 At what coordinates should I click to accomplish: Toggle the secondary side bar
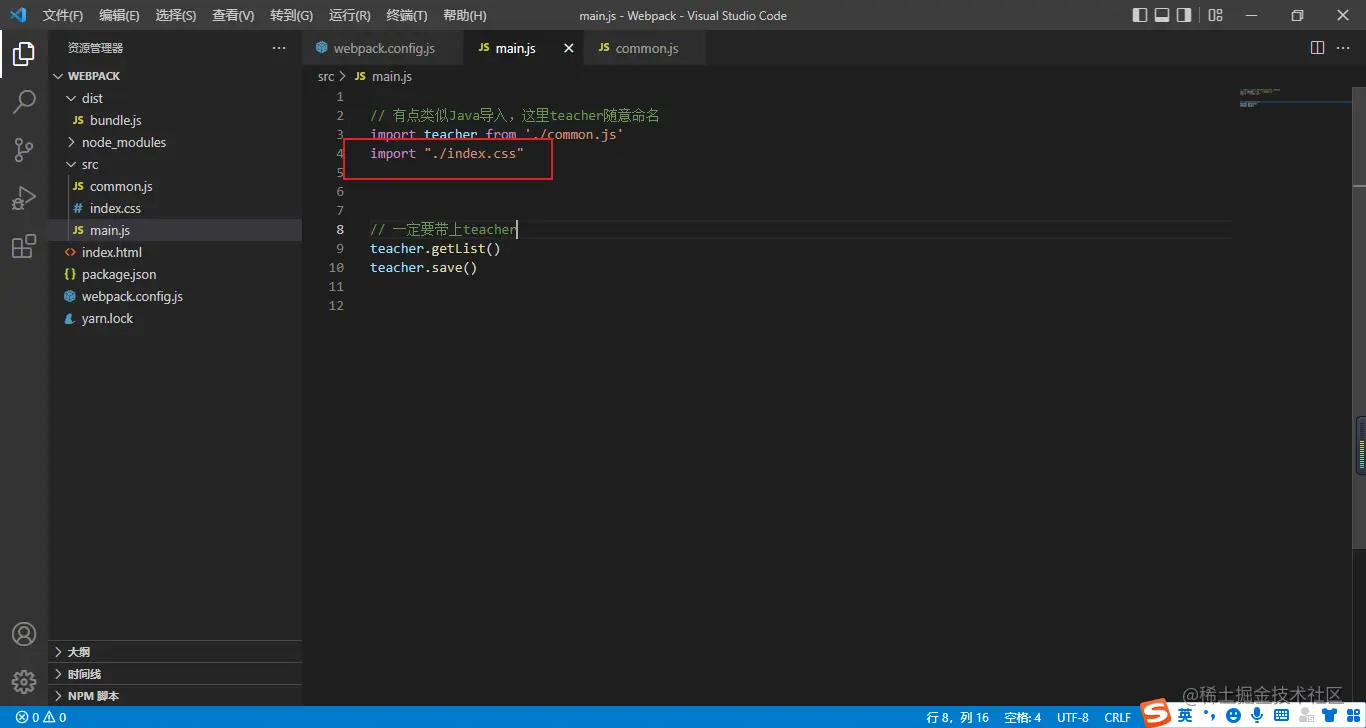click(x=1184, y=15)
